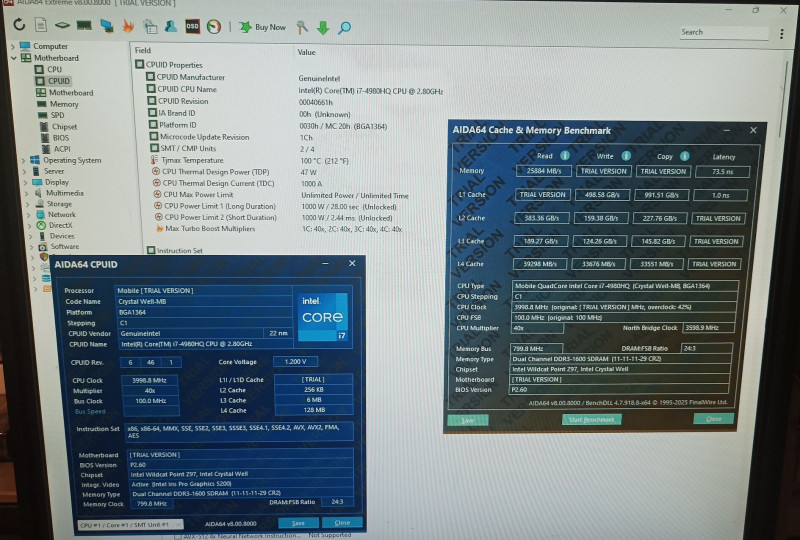Click Save in Cache & Memory Benchmark
Image resolution: width=800 pixels, height=540 pixels.
pos(468,420)
